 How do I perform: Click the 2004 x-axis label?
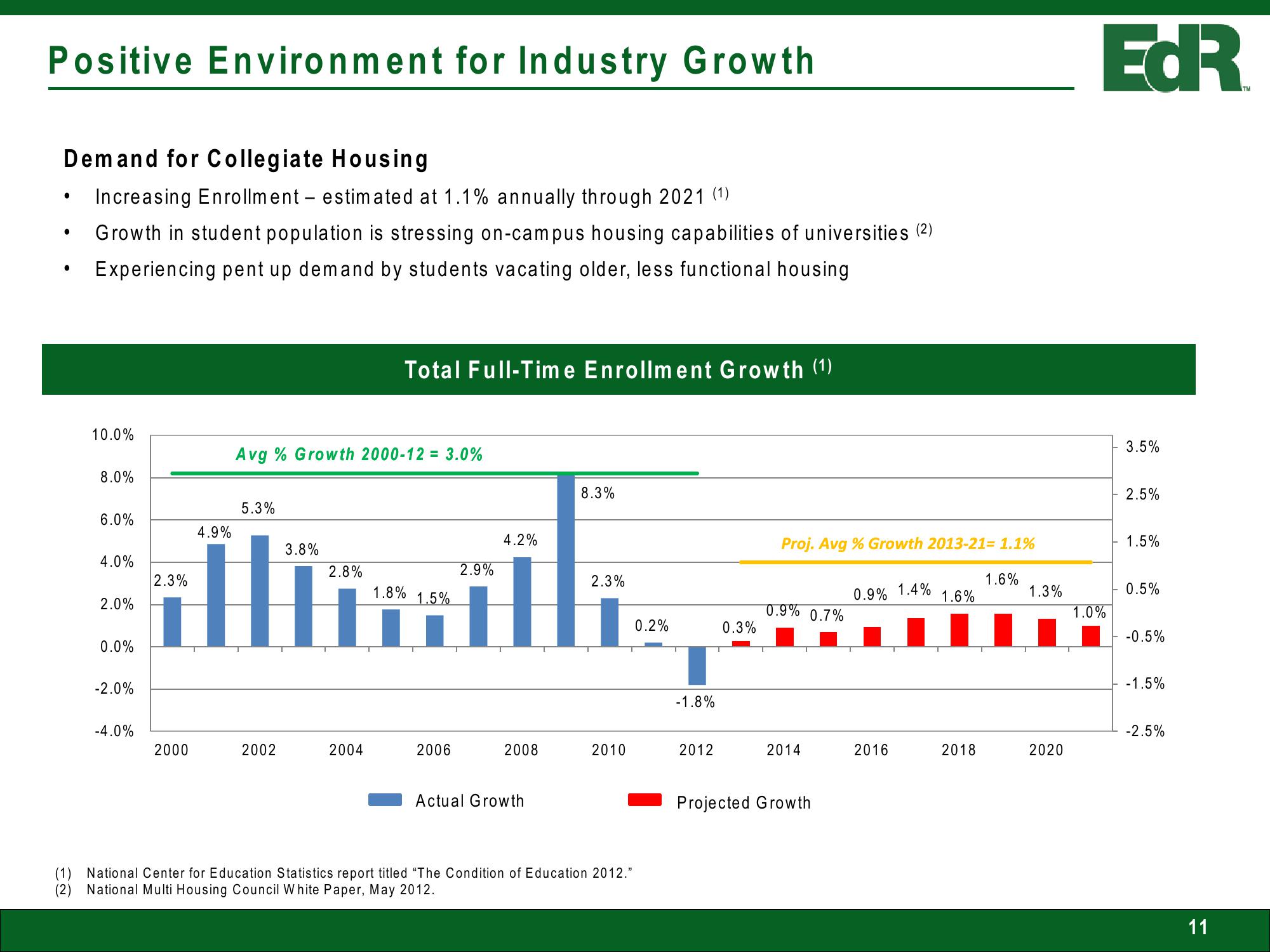tap(346, 750)
